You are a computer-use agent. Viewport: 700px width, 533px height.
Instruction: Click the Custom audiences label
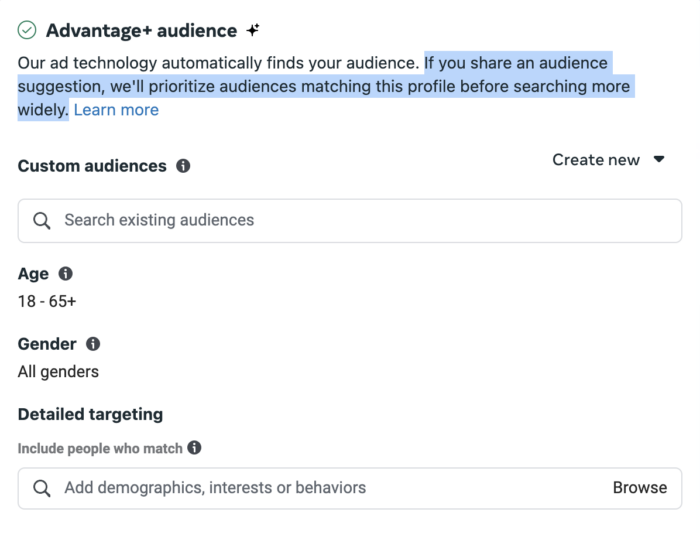pyautogui.click(x=92, y=166)
